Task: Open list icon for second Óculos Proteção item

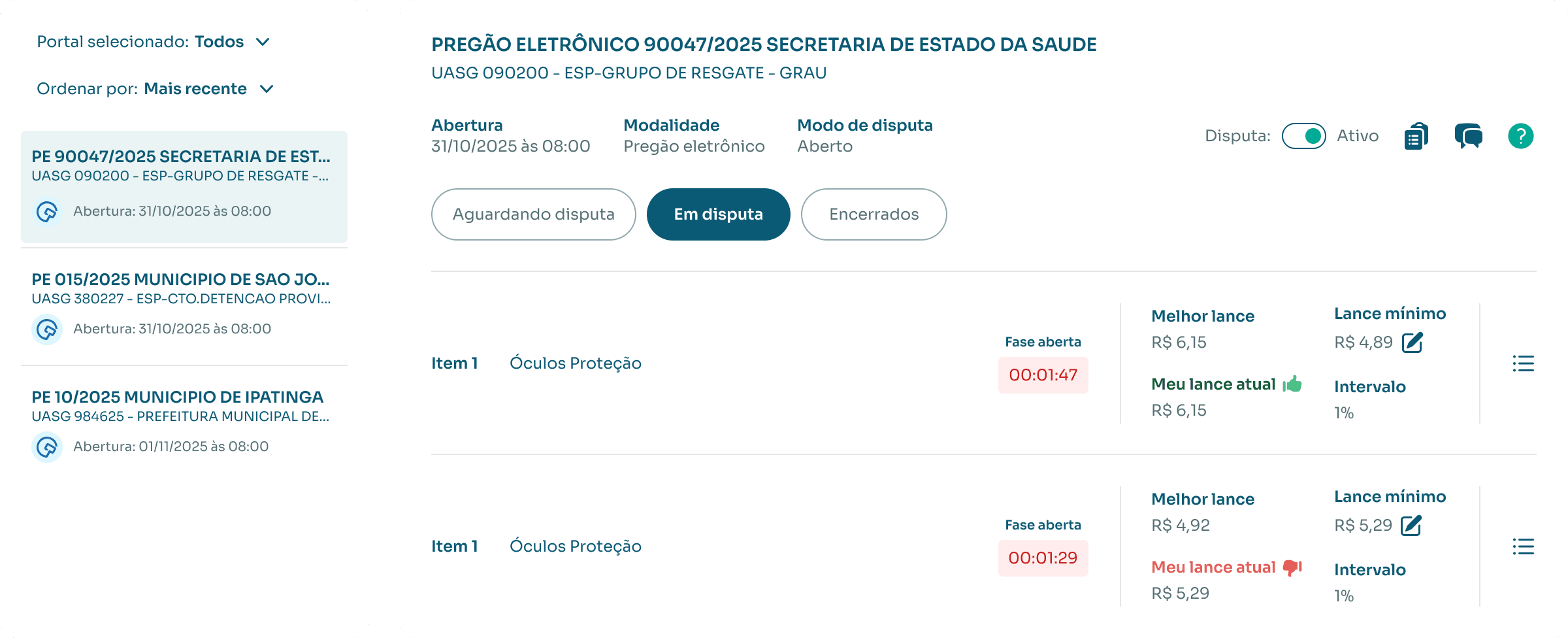Action: (x=1523, y=546)
